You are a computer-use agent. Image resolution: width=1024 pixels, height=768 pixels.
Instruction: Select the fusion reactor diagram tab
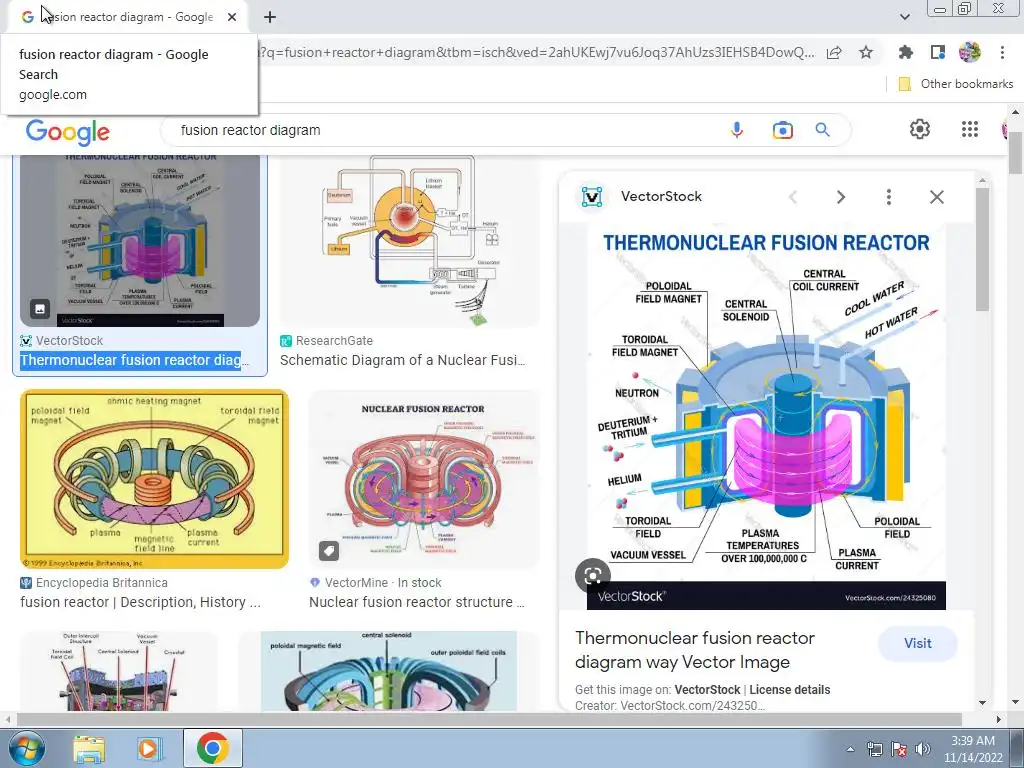(x=128, y=17)
